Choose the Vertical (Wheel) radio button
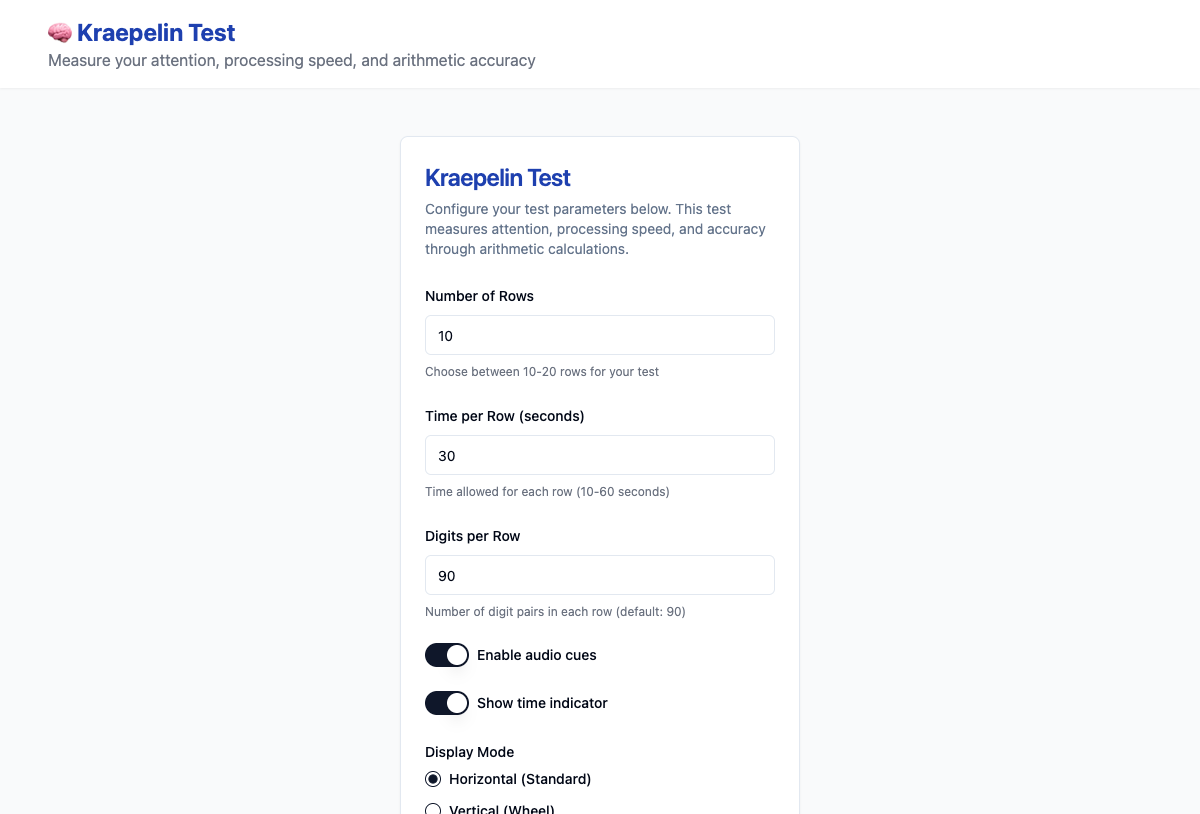The height and width of the screenshot is (814, 1200). 433,808
